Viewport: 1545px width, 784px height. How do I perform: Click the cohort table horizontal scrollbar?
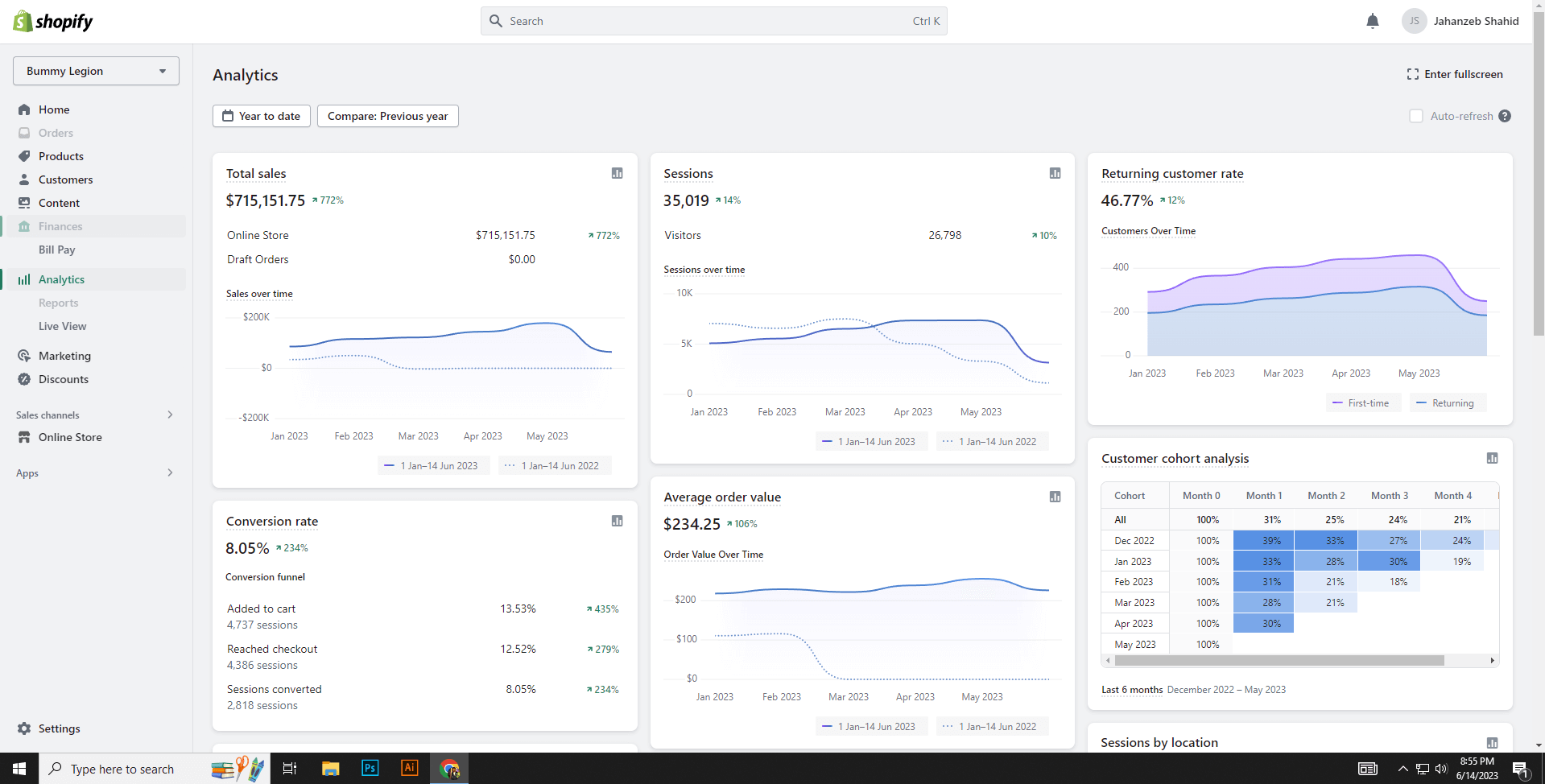point(1280,661)
